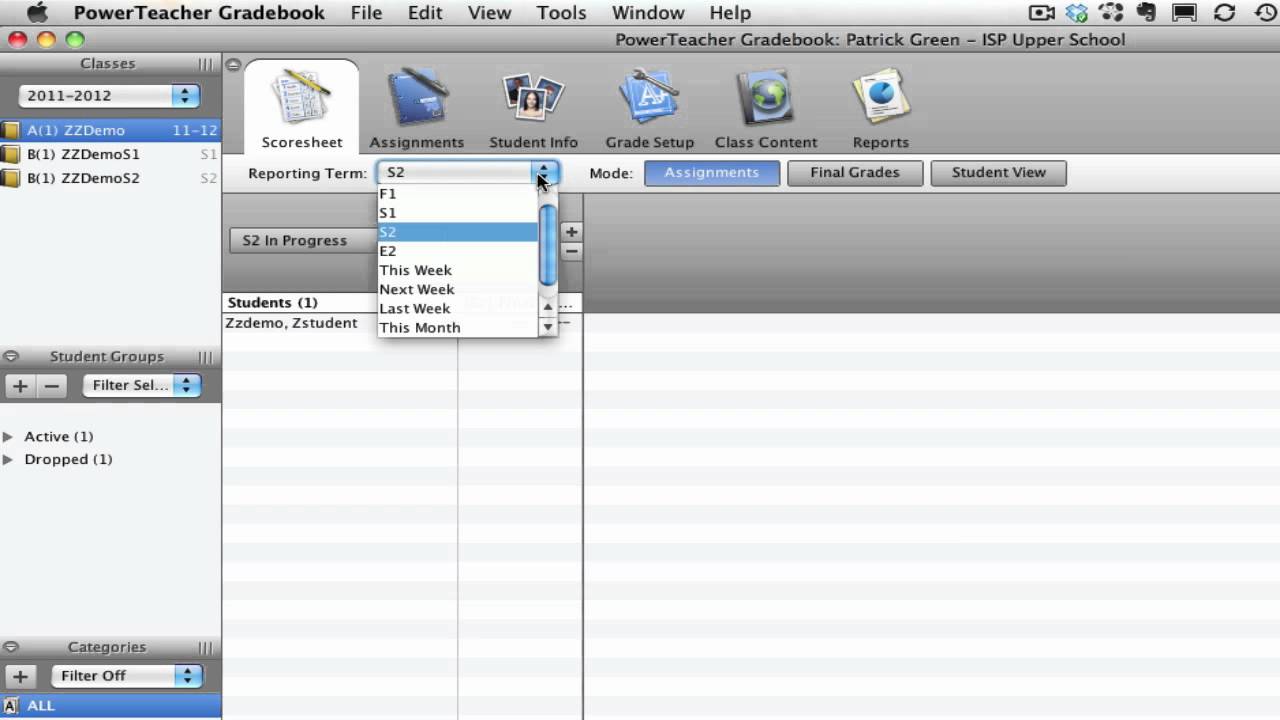This screenshot has height=720, width=1280.
Task: Remove student group with minus button
Action: click(x=52, y=385)
